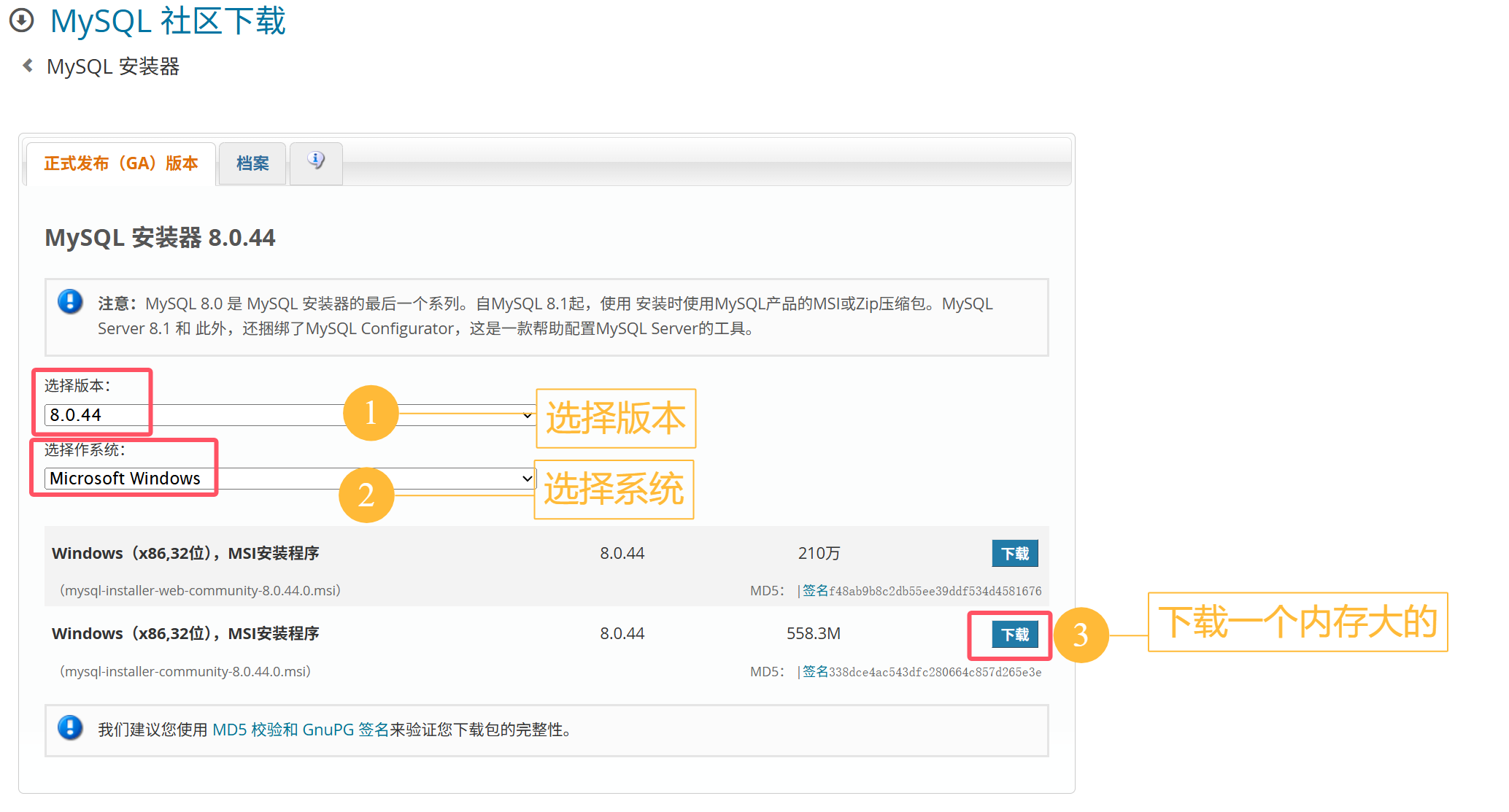
Task: Click the blue exclamation icon in 注意 box
Action: pyautogui.click(x=70, y=301)
